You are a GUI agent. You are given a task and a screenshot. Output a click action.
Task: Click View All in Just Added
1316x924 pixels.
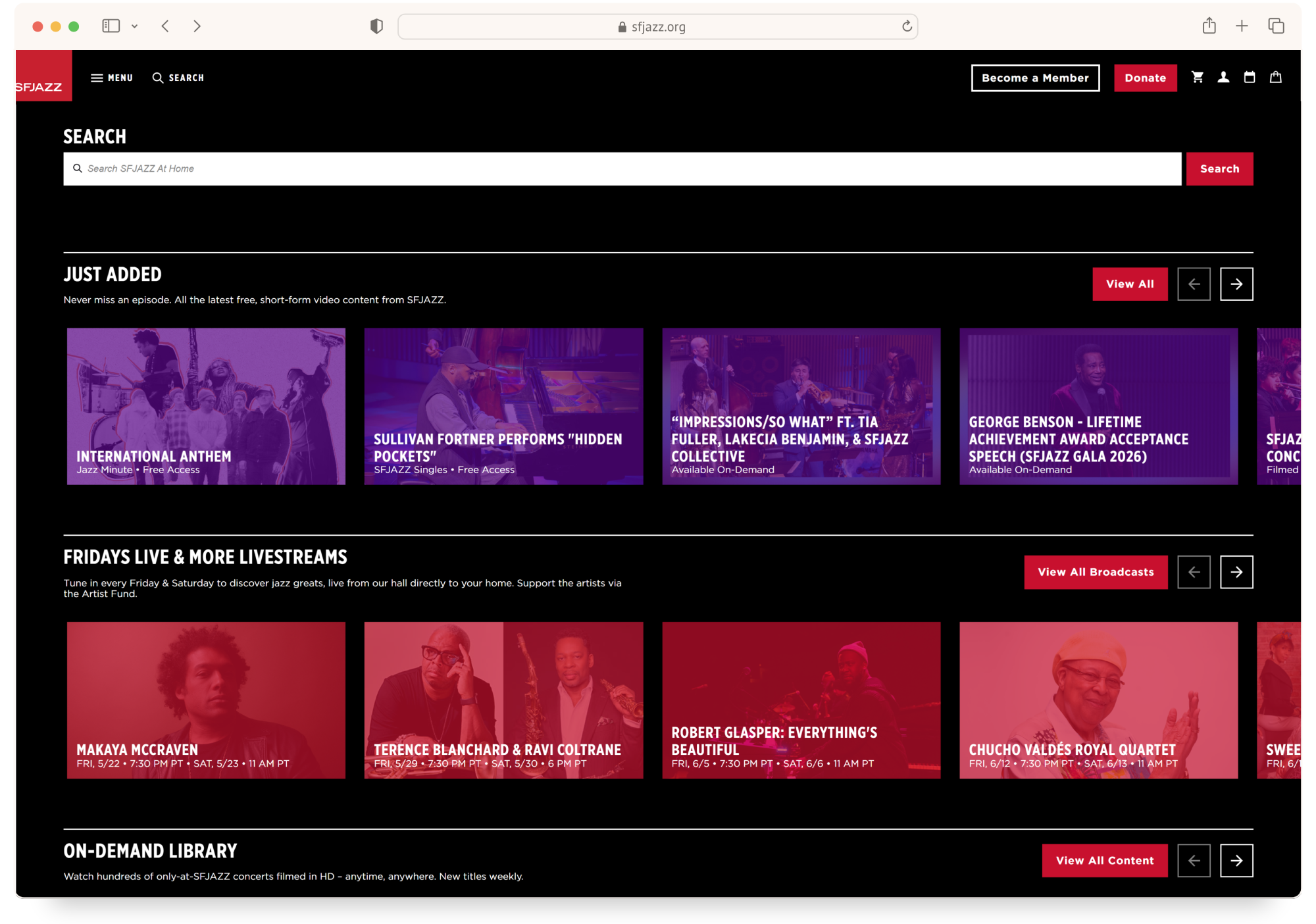click(1130, 284)
